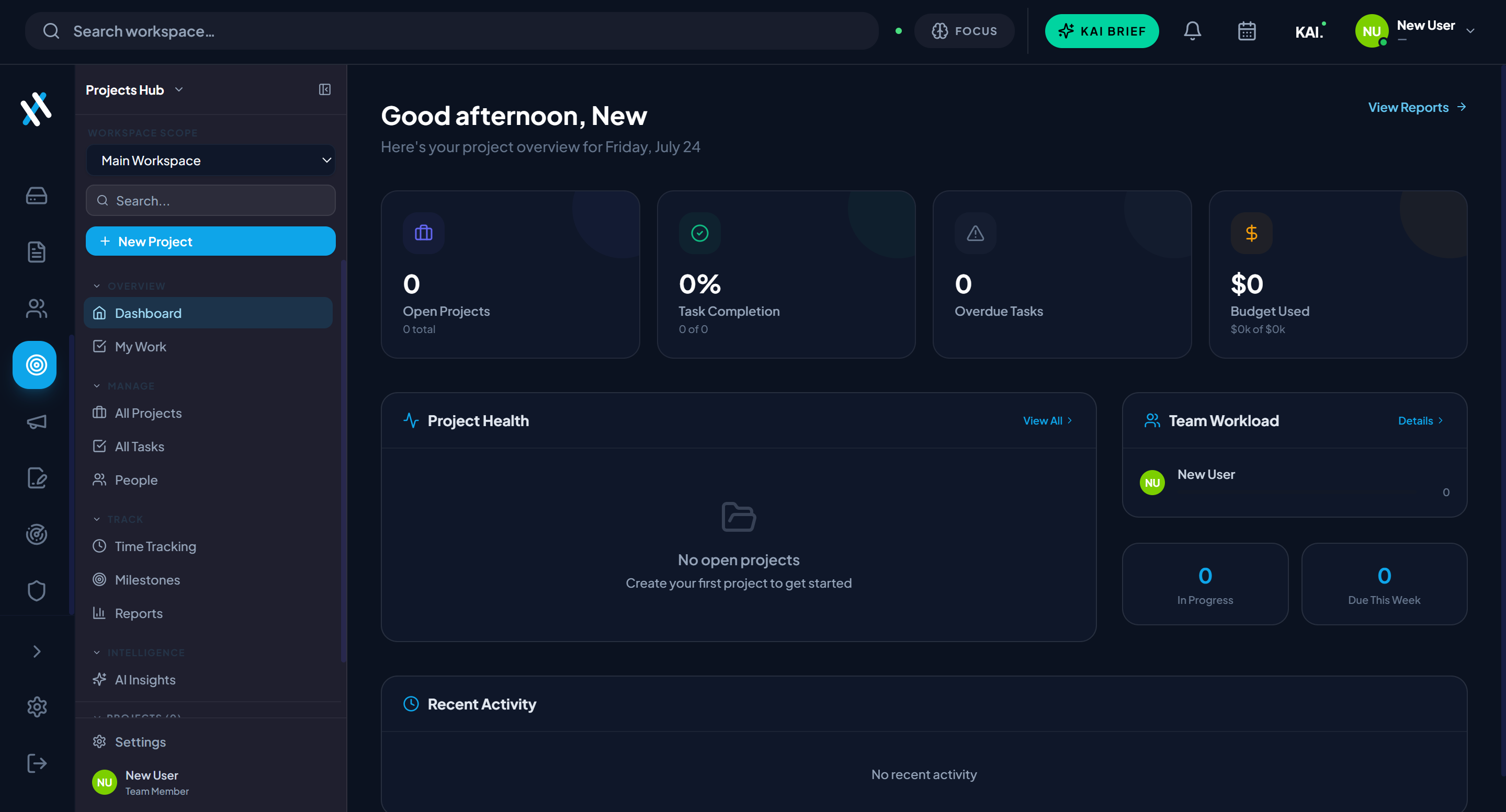Image resolution: width=1506 pixels, height=812 pixels.
Task: Collapse the MANAGE section
Action: click(x=124, y=386)
